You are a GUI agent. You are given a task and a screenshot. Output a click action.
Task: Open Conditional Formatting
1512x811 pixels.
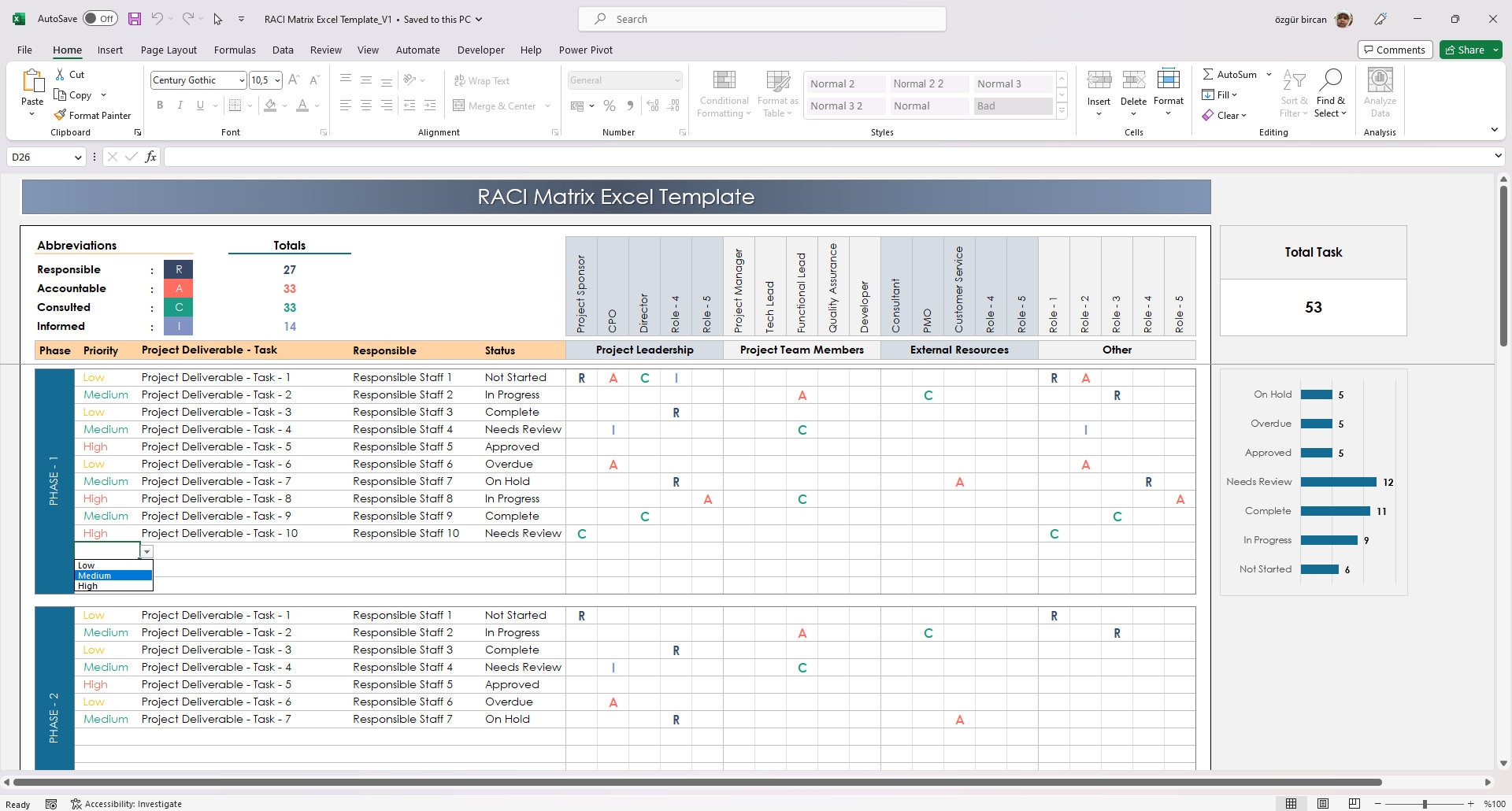click(x=723, y=93)
